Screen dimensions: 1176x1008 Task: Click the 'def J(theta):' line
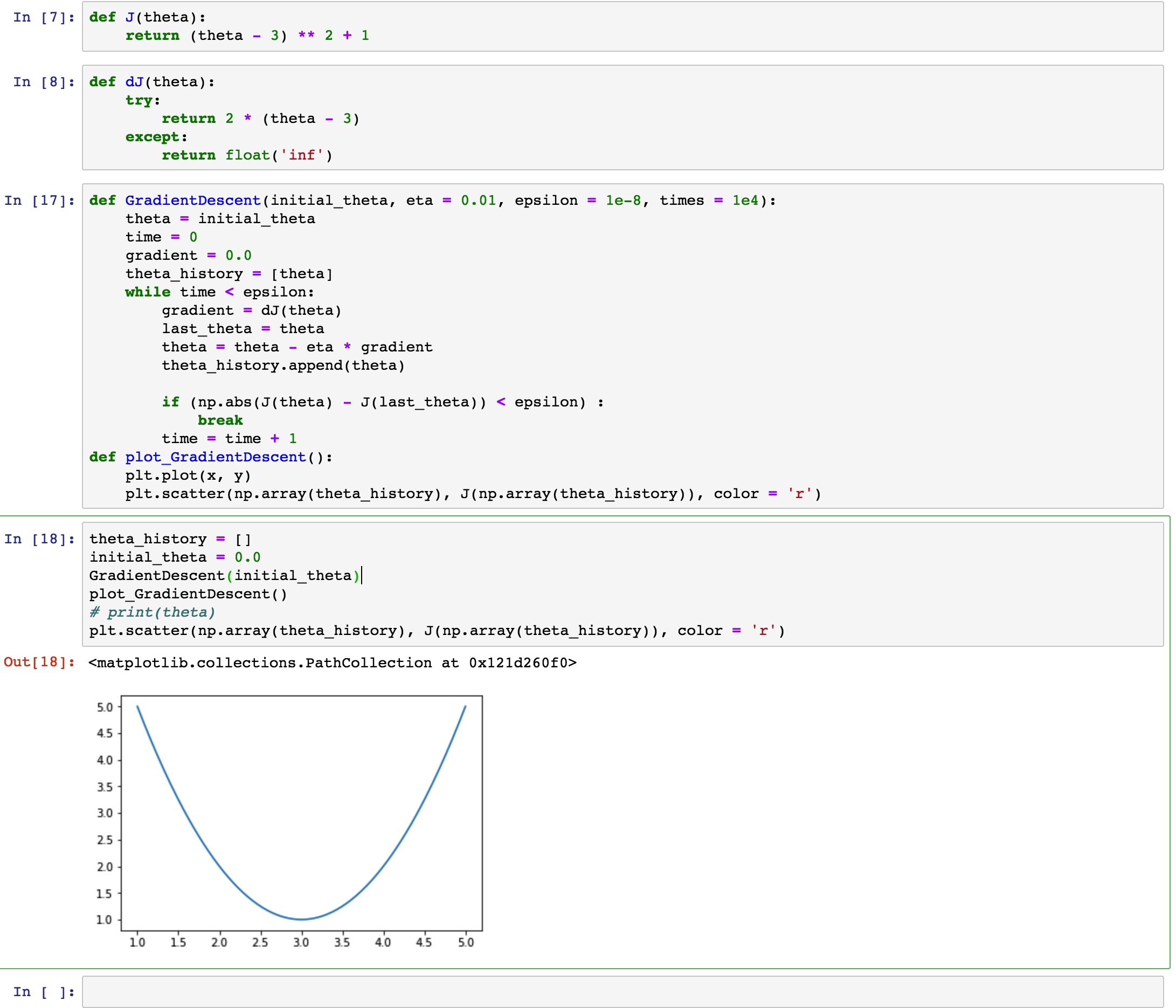[148, 18]
